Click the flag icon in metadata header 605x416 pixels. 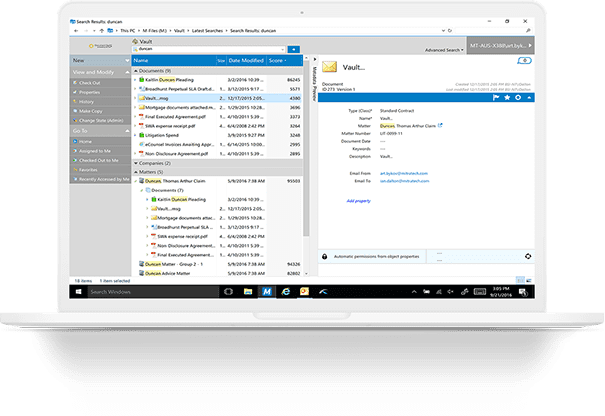[496, 98]
